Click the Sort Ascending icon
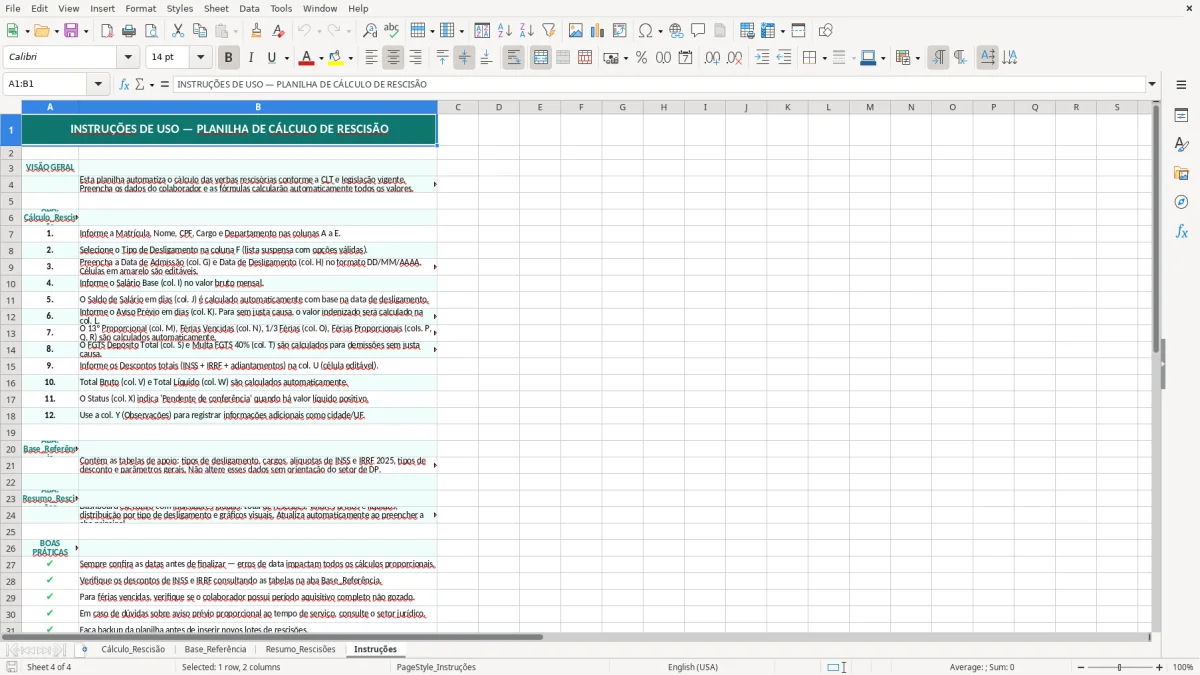The width and height of the screenshot is (1200, 675). coord(505,31)
